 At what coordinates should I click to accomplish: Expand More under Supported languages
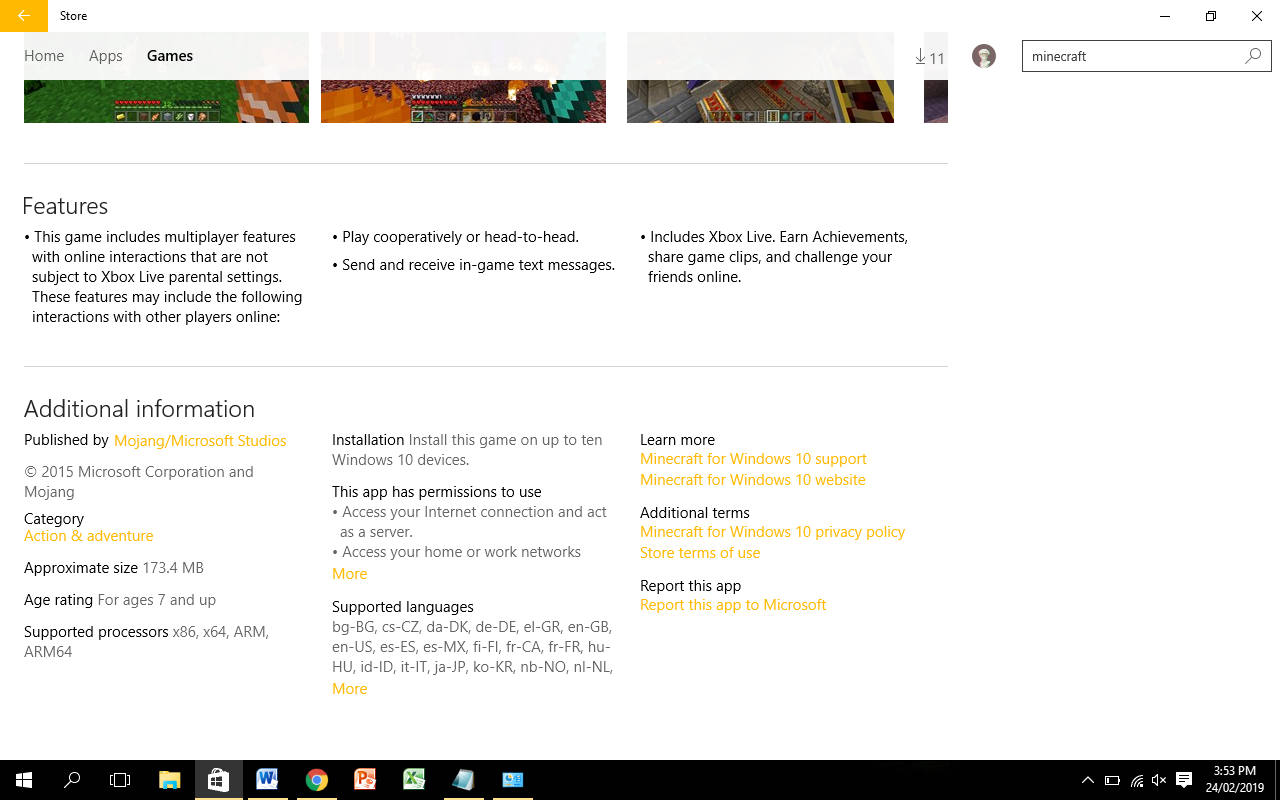coord(349,689)
